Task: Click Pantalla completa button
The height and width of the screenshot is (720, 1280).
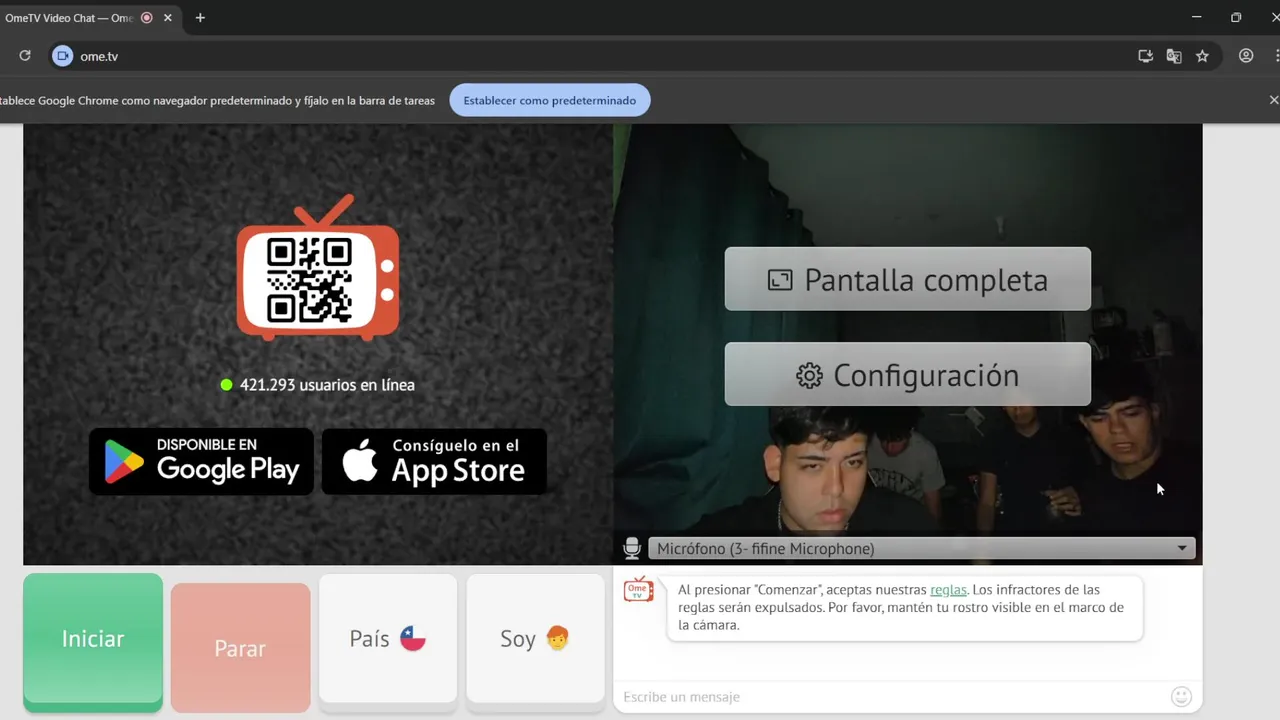Action: [x=908, y=279]
